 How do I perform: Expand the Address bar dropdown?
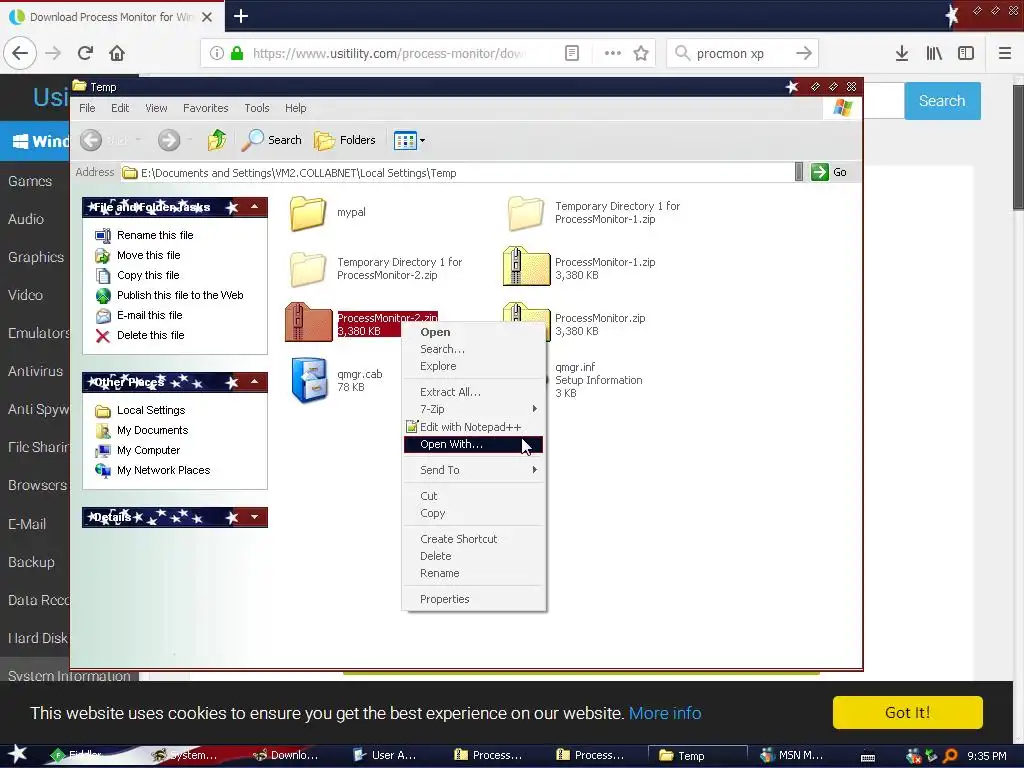pyautogui.click(x=799, y=172)
